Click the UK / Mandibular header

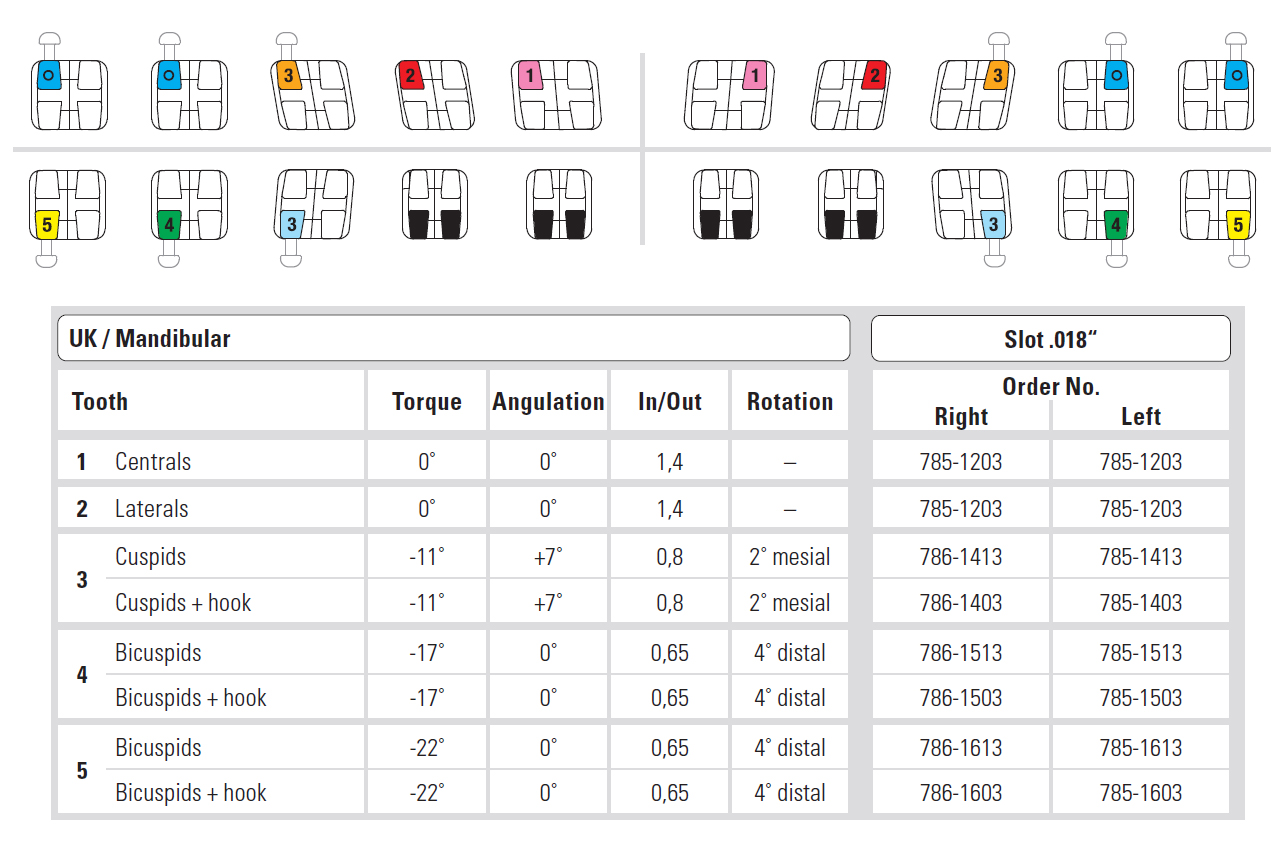point(453,339)
